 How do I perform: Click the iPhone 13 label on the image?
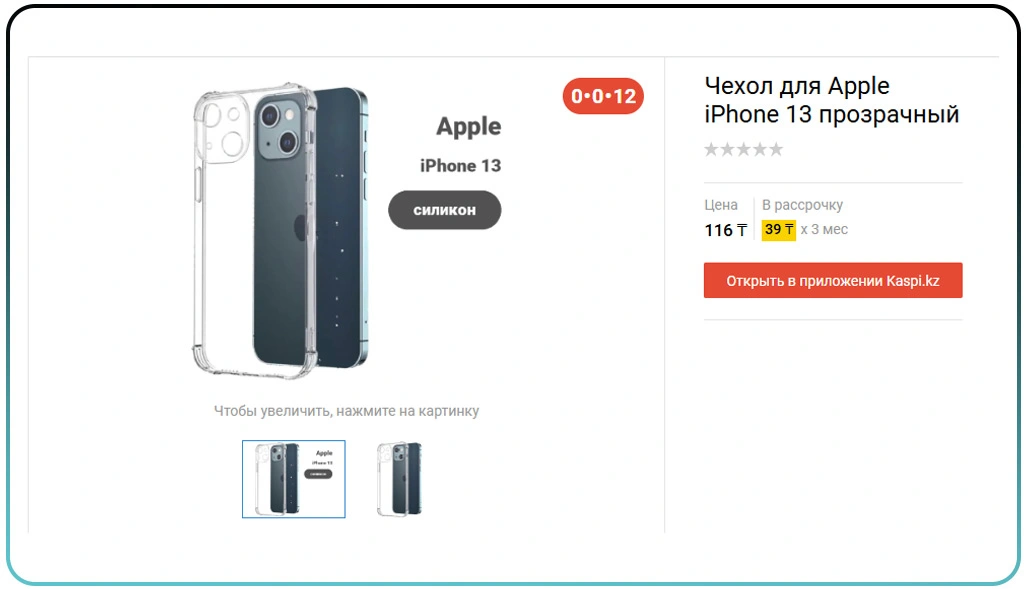coord(459,165)
